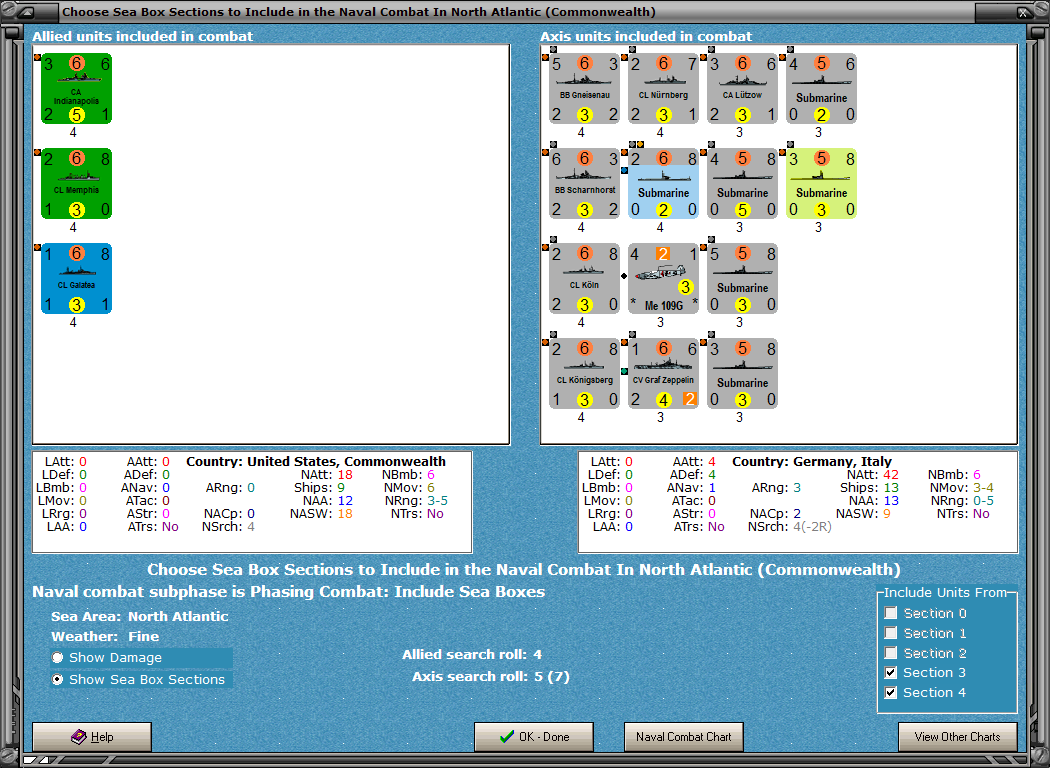Open View Other Charts

coord(958,737)
